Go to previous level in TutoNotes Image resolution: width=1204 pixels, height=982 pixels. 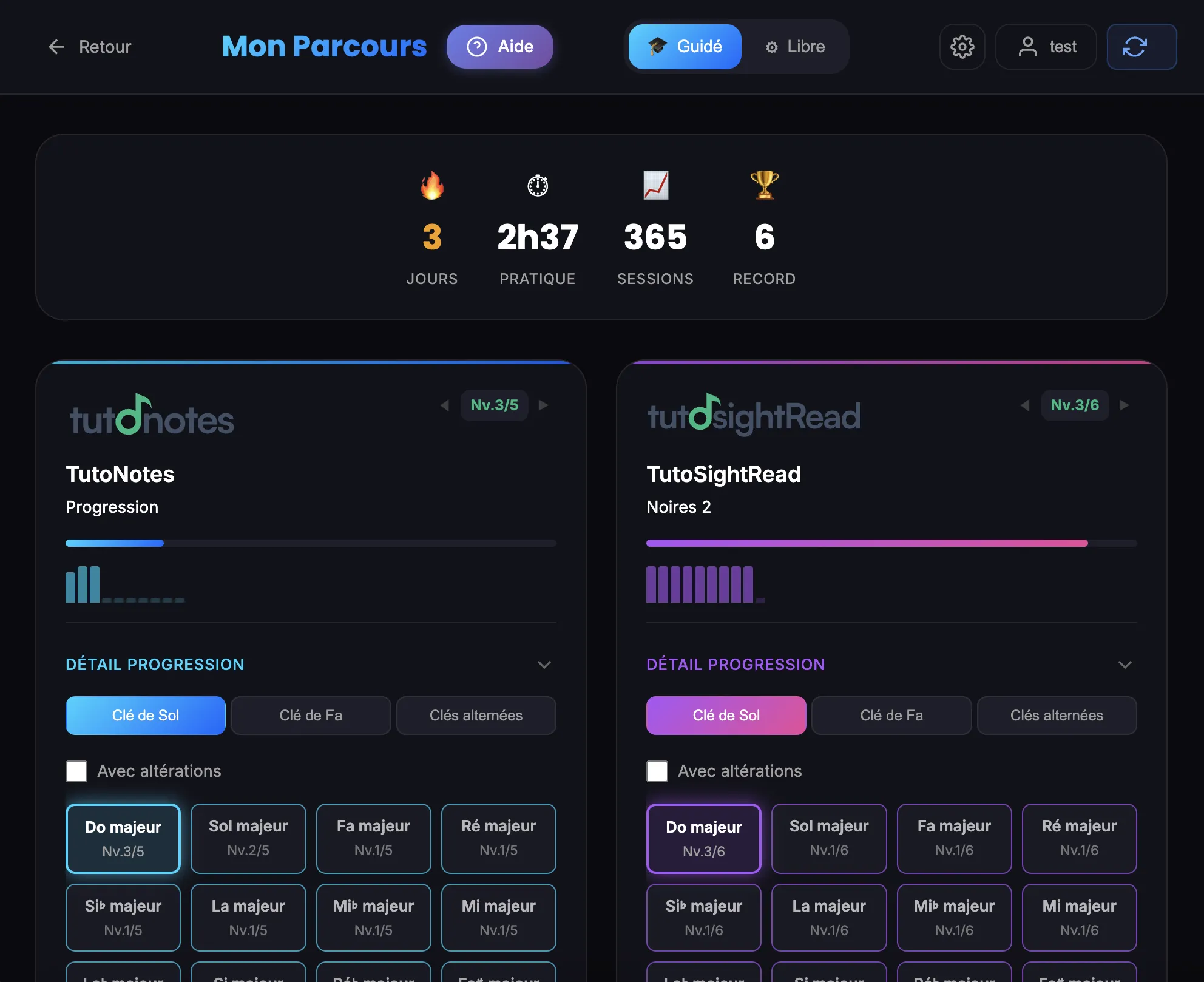pos(445,405)
